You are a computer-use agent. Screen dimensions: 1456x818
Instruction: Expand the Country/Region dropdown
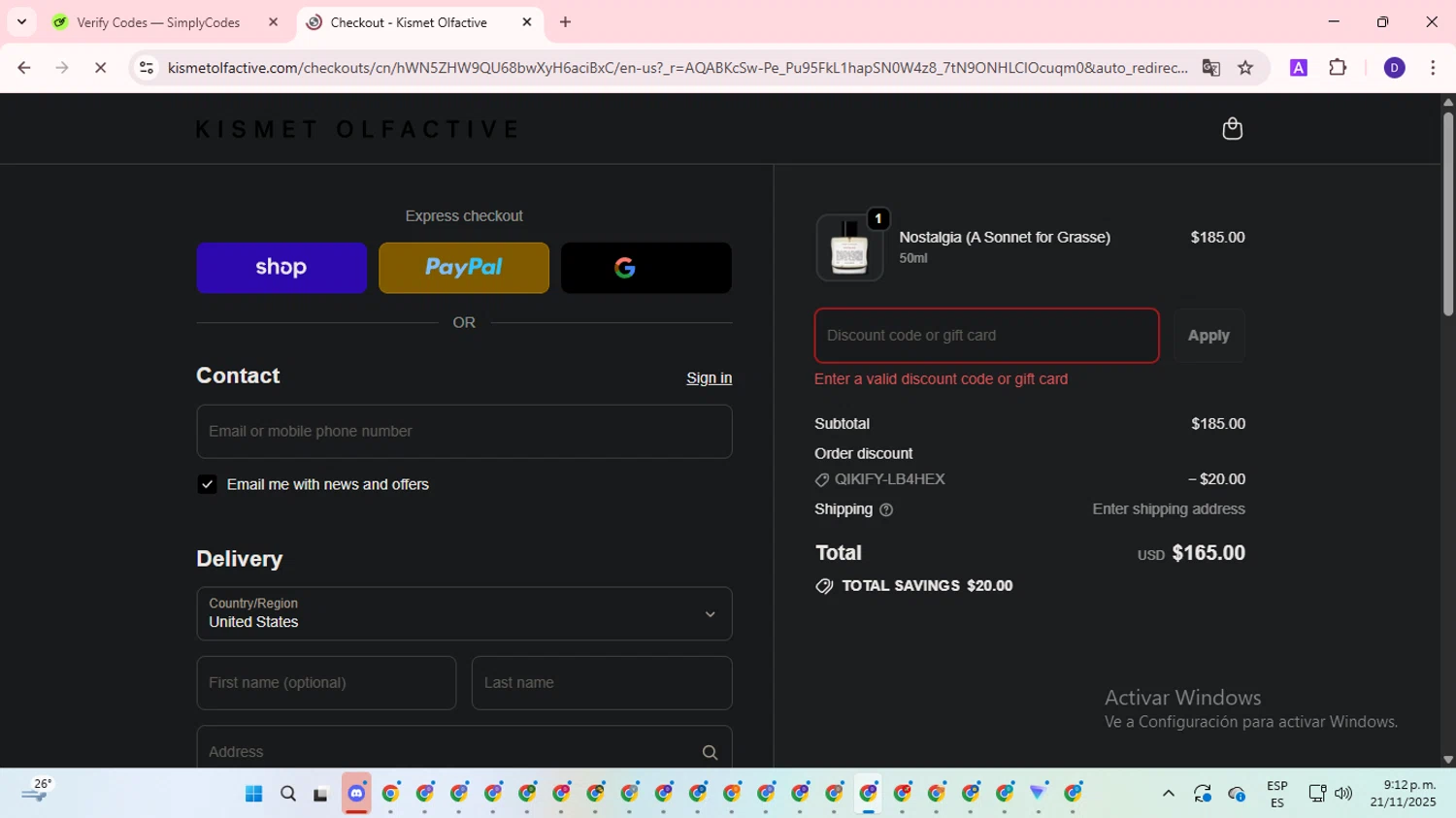pos(464,613)
